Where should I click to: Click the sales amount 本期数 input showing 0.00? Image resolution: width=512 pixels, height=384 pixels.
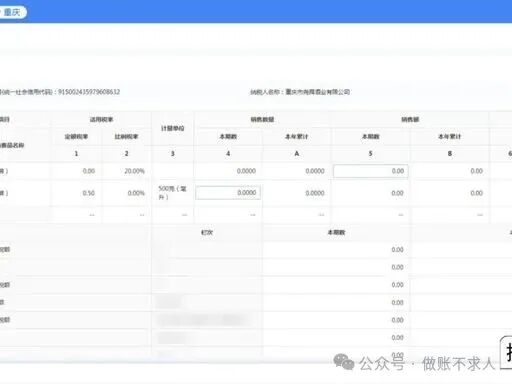pyautogui.click(x=370, y=171)
